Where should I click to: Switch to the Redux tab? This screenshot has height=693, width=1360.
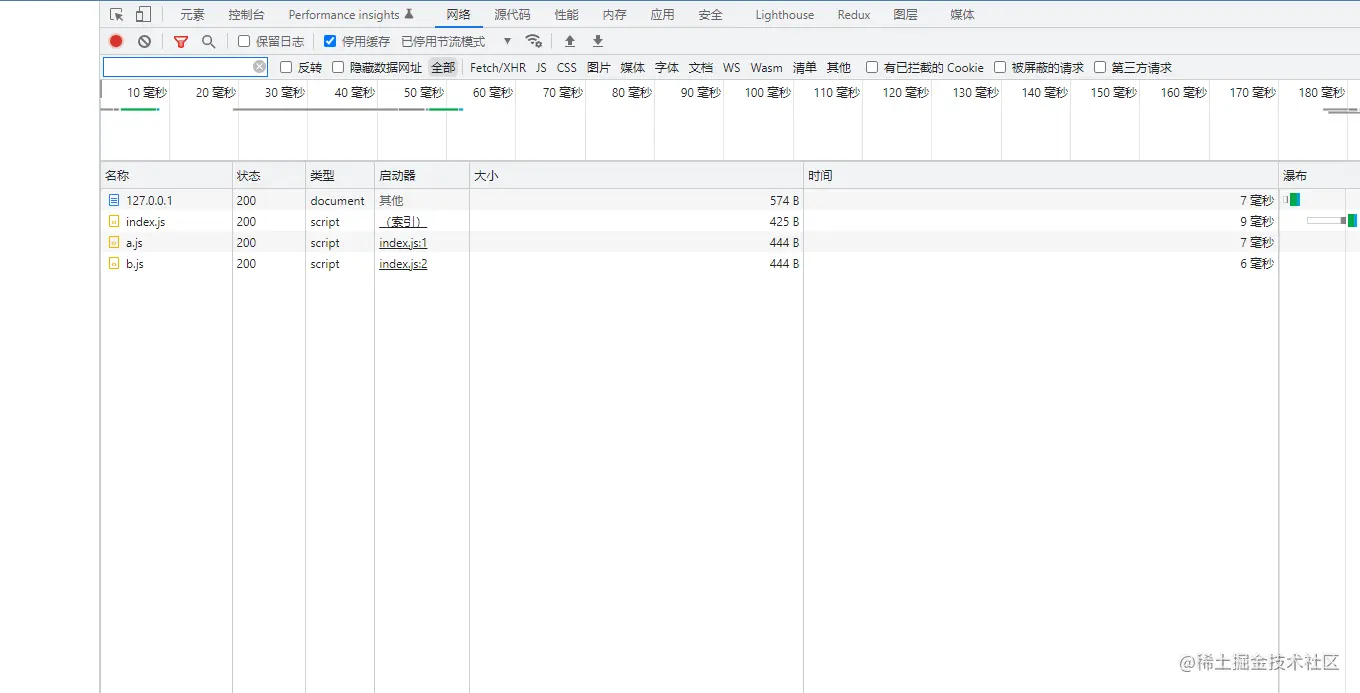tap(853, 15)
